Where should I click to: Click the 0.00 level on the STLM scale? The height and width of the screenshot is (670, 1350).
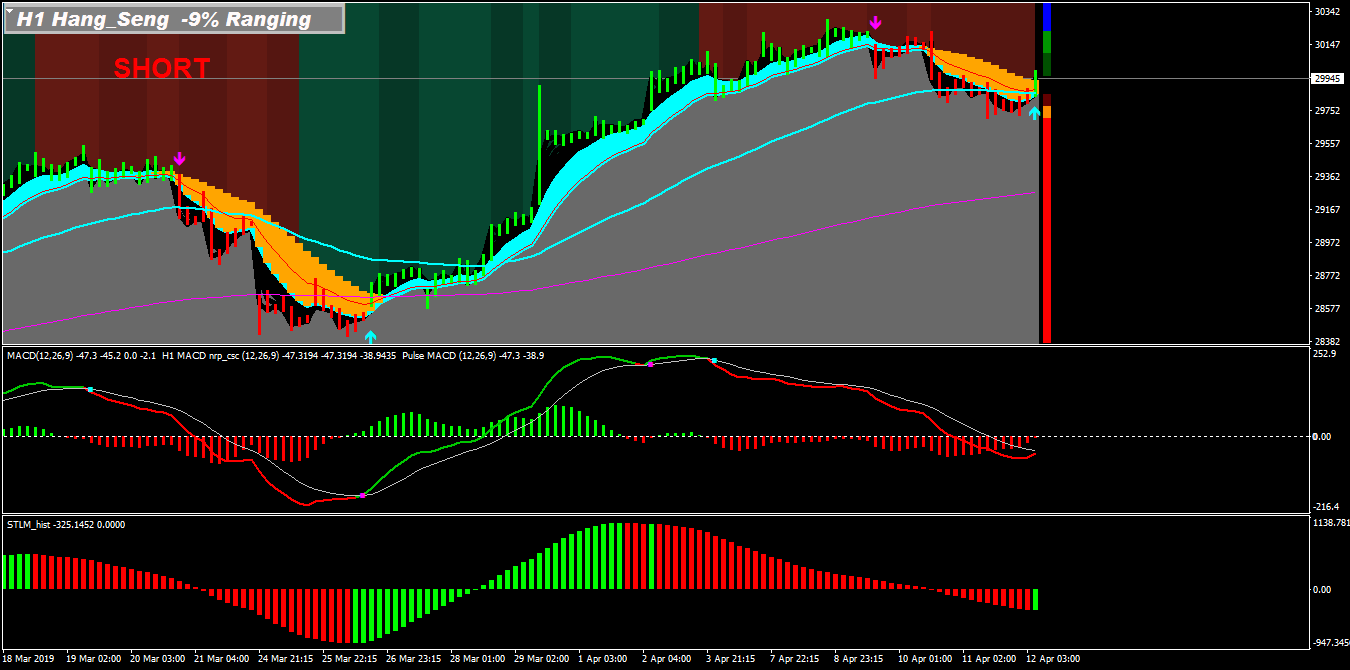click(1322, 590)
